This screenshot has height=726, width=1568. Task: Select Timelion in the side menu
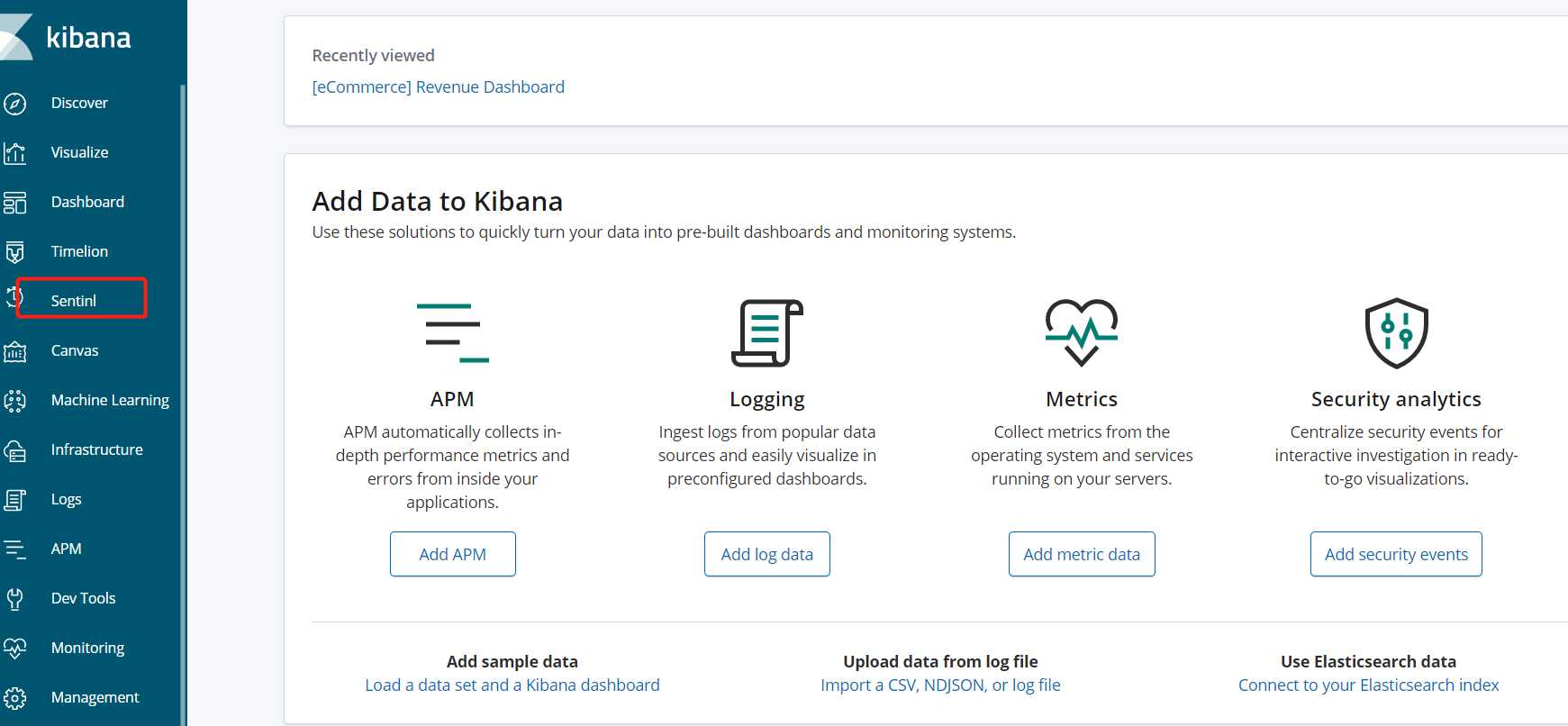[79, 251]
